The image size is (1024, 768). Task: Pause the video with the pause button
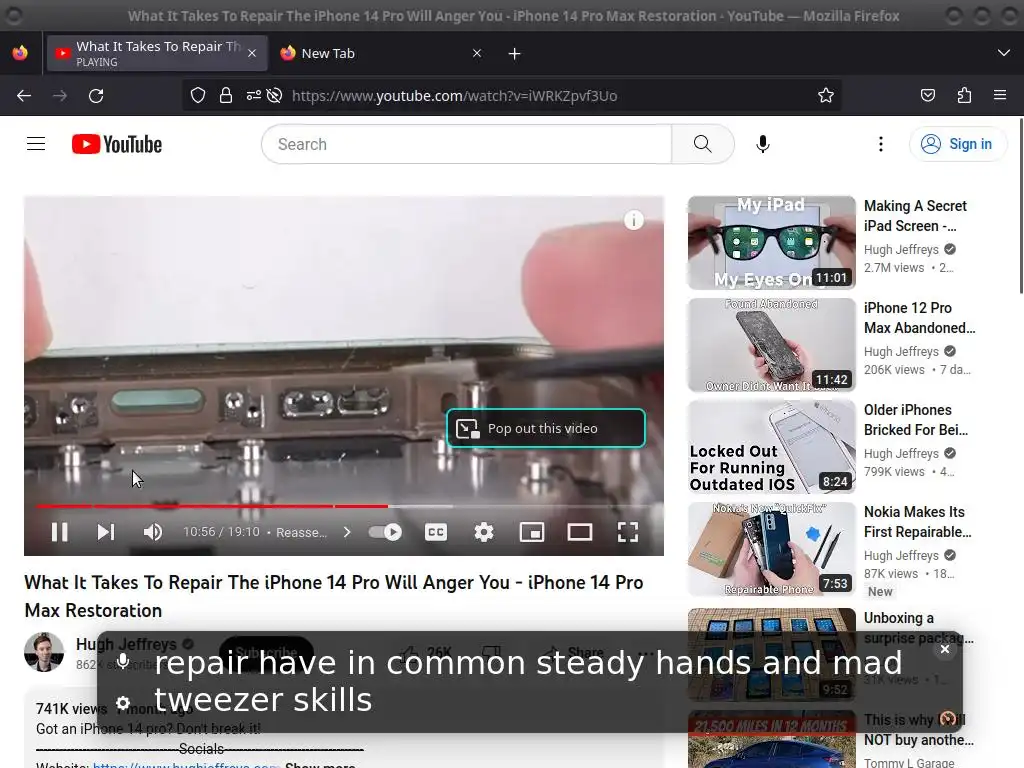pyautogui.click(x=59, y=532)
